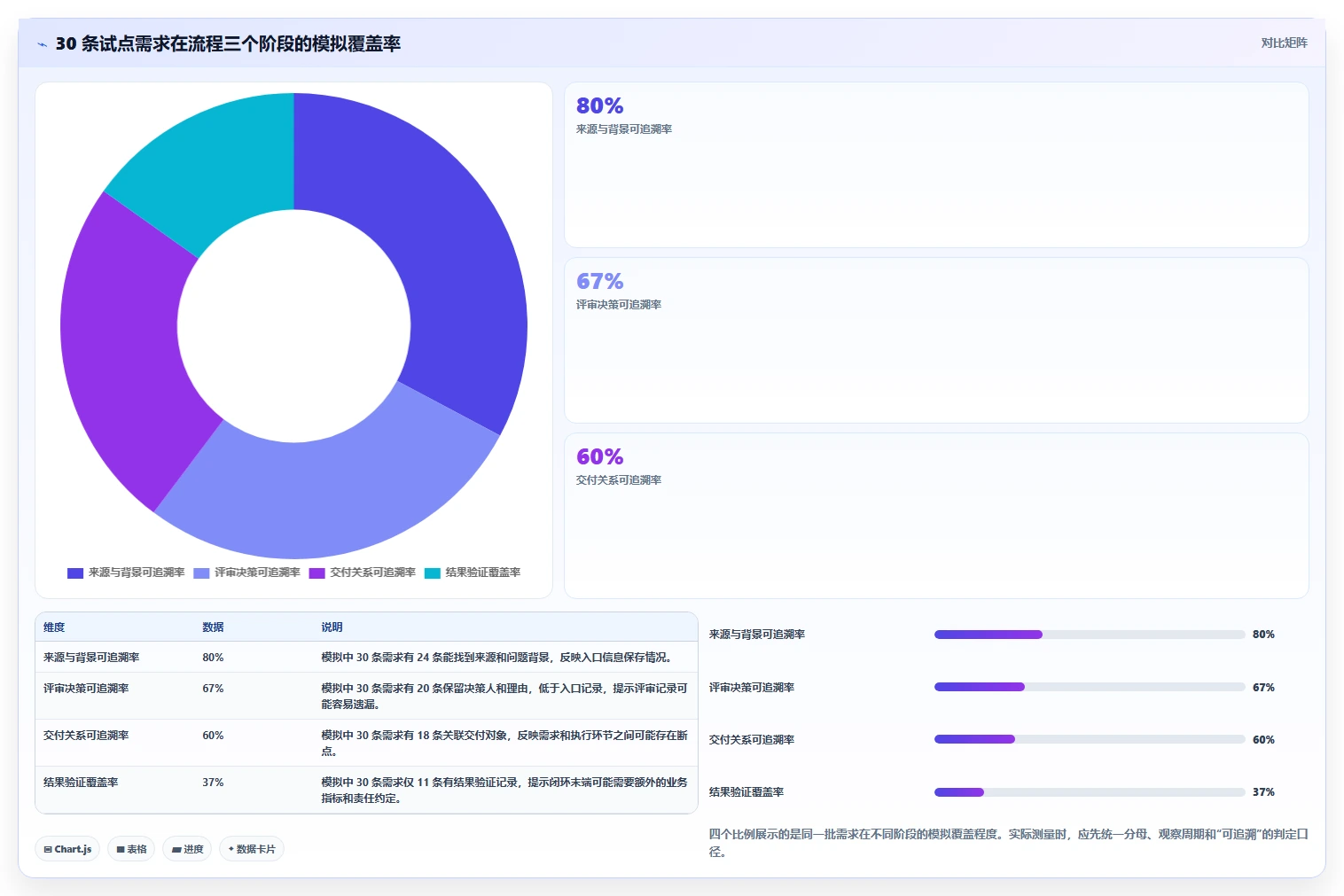This screenshot has width=1344, height=896.
Task: Click 评审决策可追溯率 caption under 67% card
Action: [x=619, y=305]
